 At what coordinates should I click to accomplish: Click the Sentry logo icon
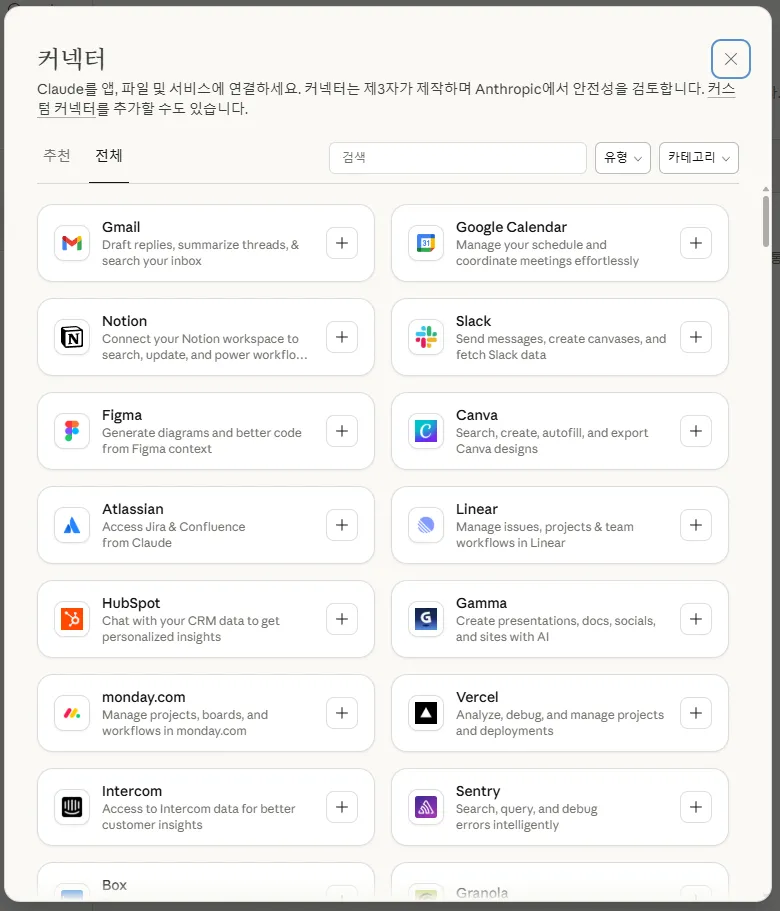tap(426, 807)
